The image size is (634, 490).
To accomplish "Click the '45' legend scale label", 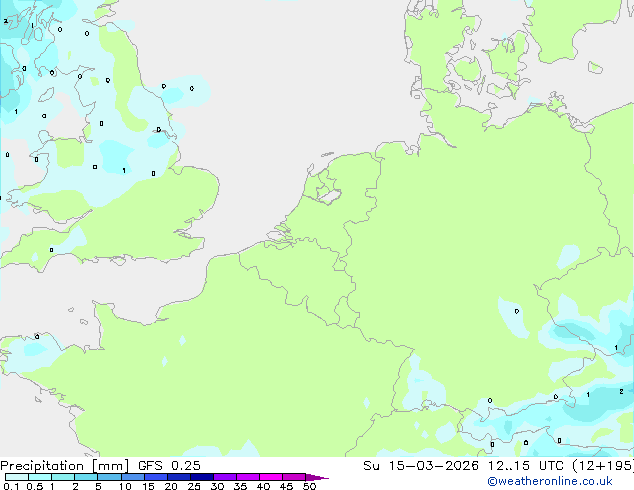I will click(286, 486).
